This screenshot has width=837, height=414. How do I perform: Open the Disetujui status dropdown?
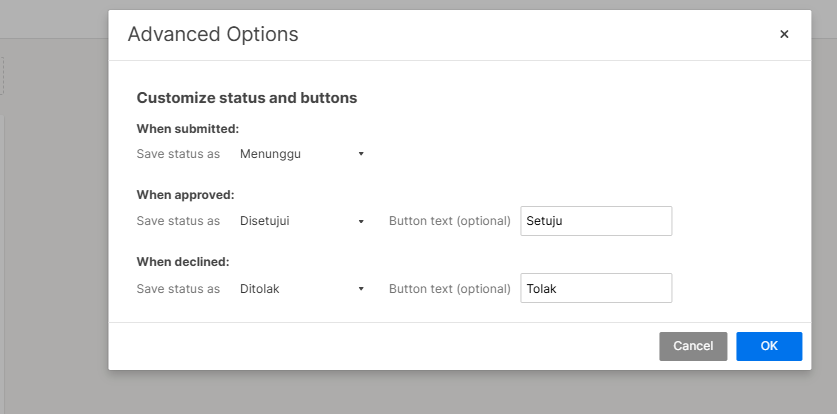coord(300,221)
